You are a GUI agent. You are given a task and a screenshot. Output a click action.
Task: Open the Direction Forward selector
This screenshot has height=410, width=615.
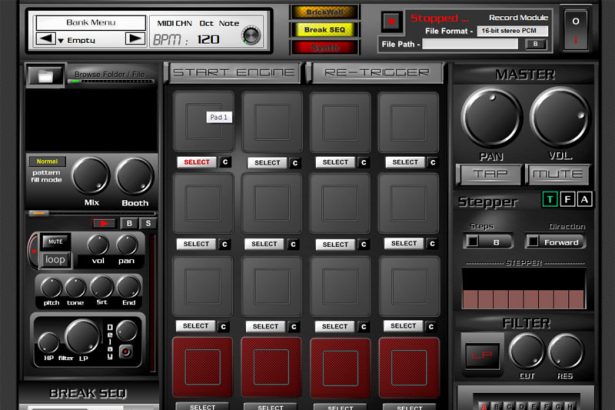click(558, 241)
